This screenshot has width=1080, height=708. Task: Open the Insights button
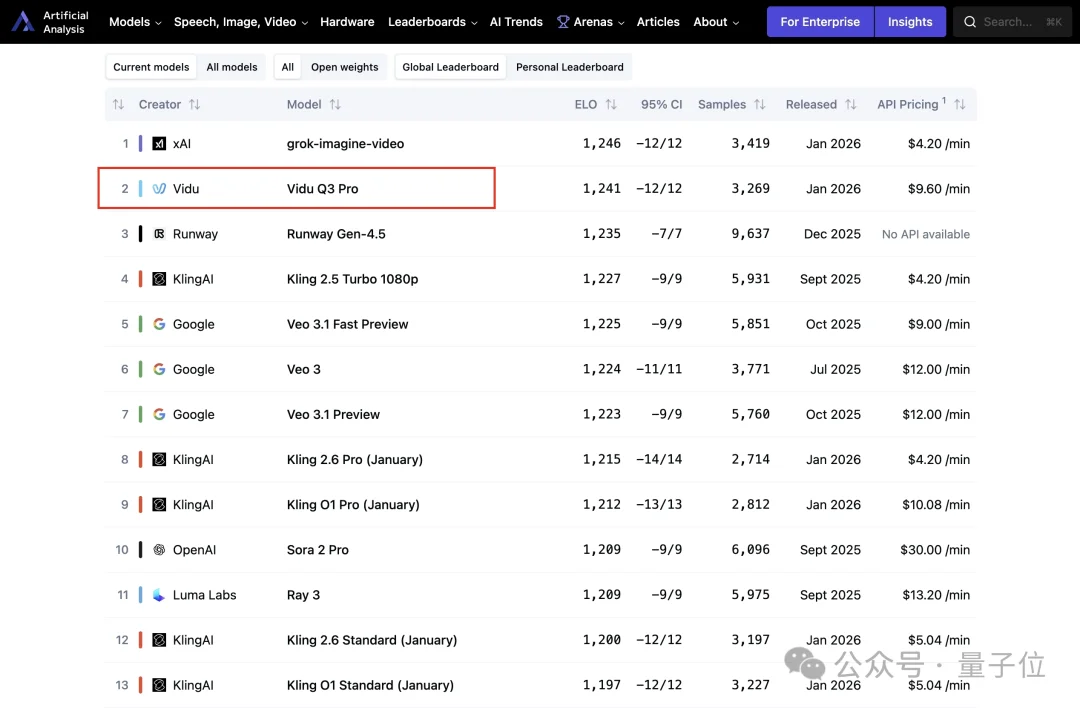[910, 22]
